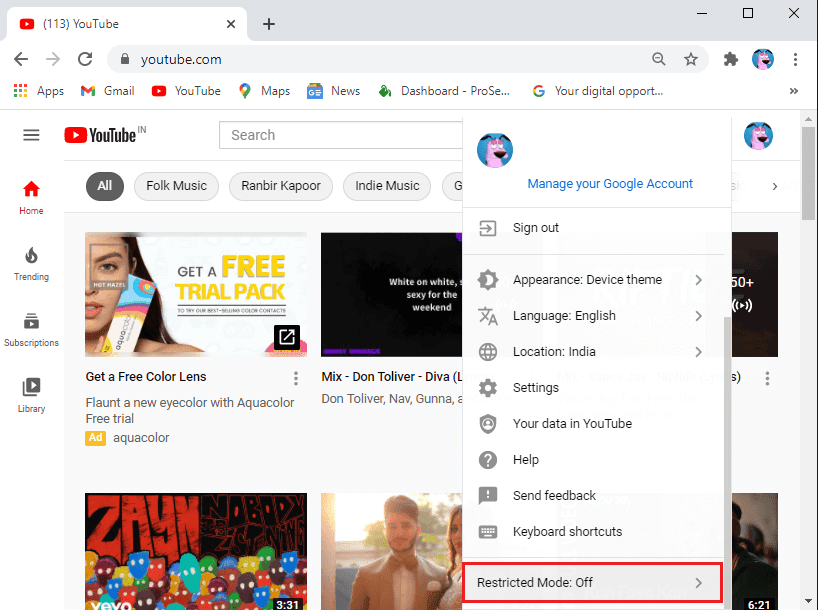Click the Keyboard shortcuts icon
The width and height of the screenshot is (818, 610).
[x=488, y=532]
